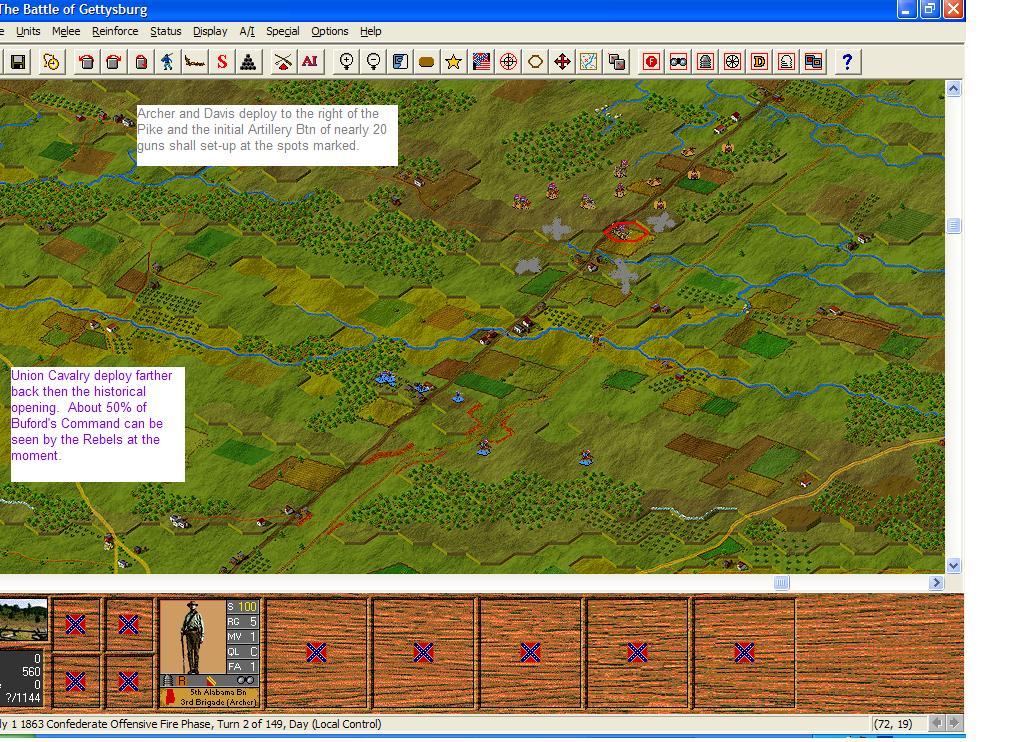The width and height of the screenshot is (1024, 742).
Task: Toggle the red circled F toolbar button
Action: 651,62
